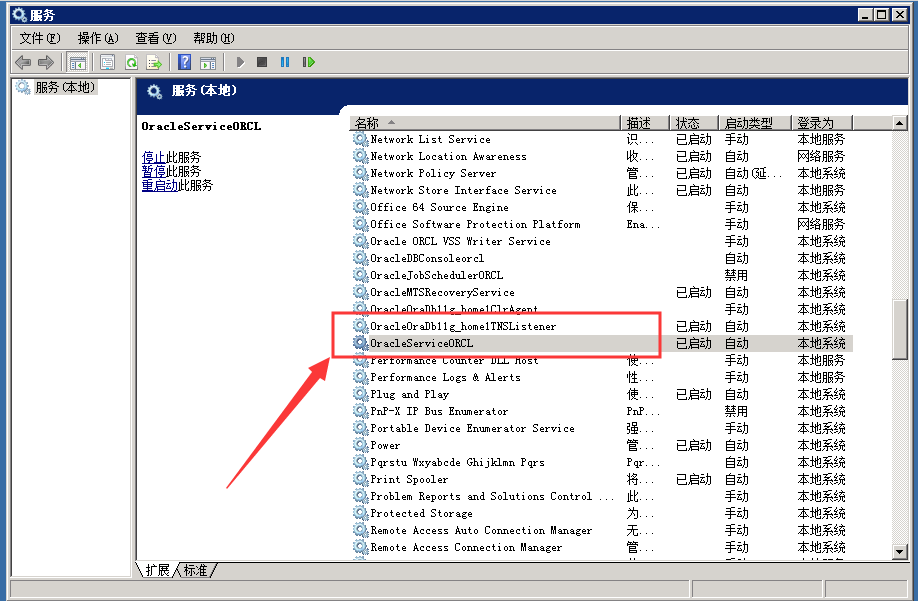Viewport: 918px width, 601px height.
Task: Select the Network Store Interface Service row
Action: click(x=602, y=190)
